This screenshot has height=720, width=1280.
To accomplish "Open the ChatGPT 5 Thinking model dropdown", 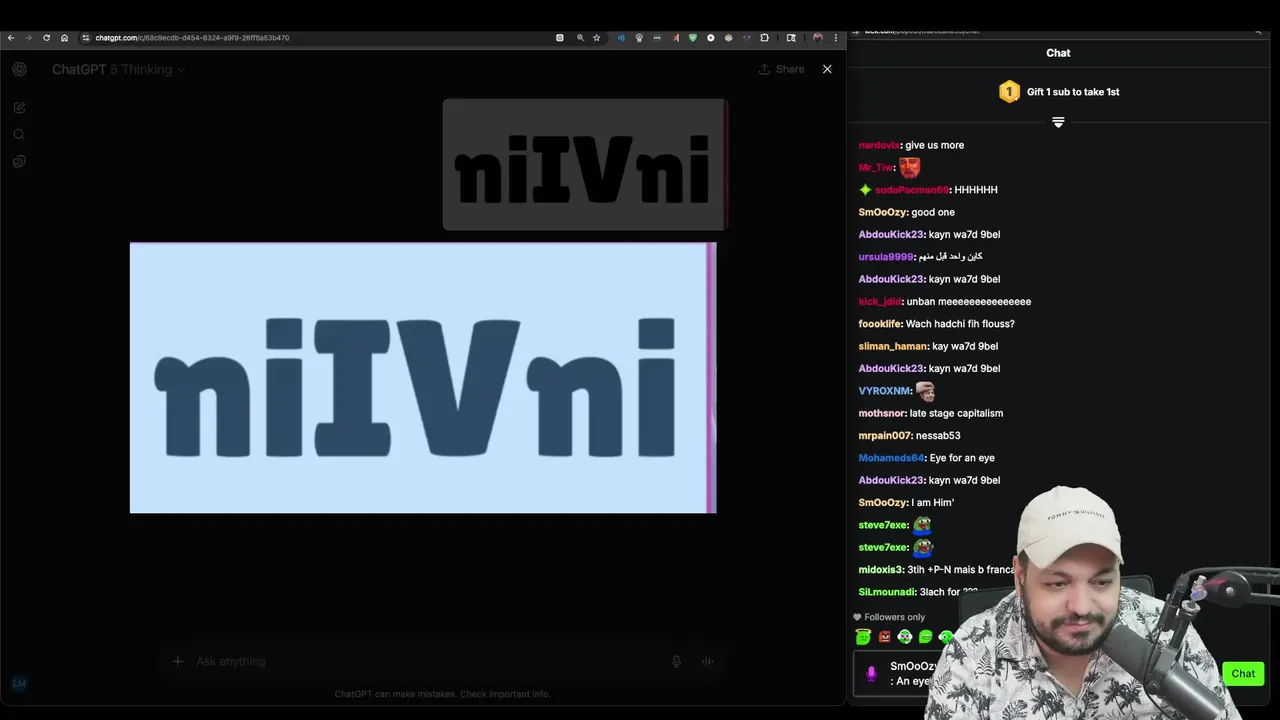I will tap(119, 69).
